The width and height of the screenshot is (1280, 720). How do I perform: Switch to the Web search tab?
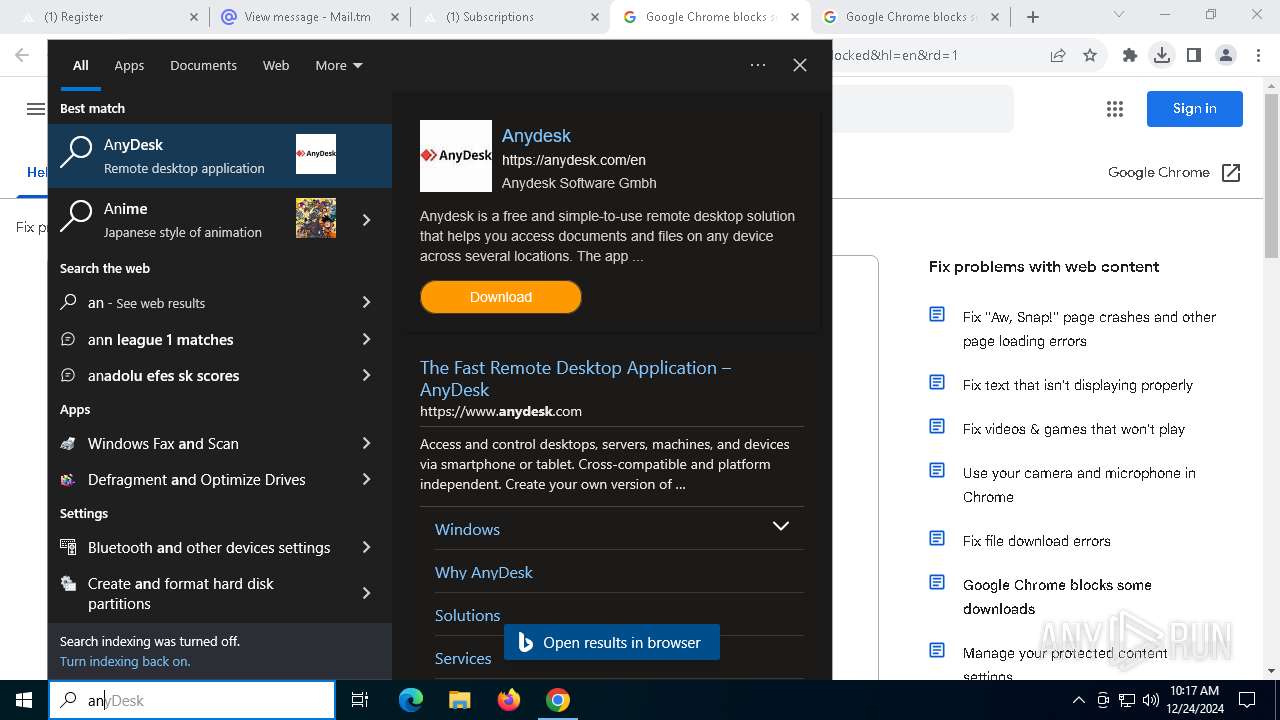click(x=276, y=65)
